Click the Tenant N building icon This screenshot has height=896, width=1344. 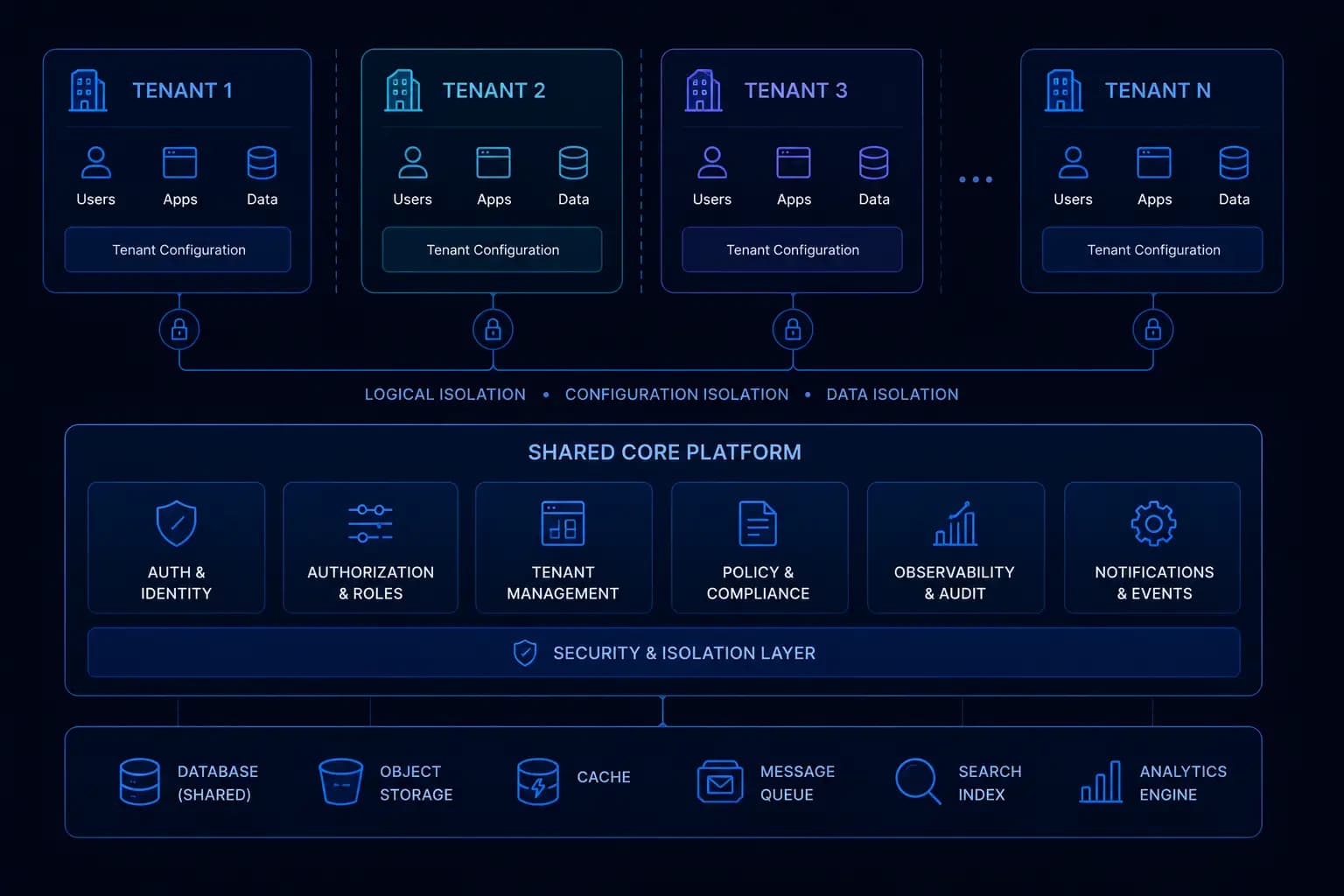click(1064, 90)
